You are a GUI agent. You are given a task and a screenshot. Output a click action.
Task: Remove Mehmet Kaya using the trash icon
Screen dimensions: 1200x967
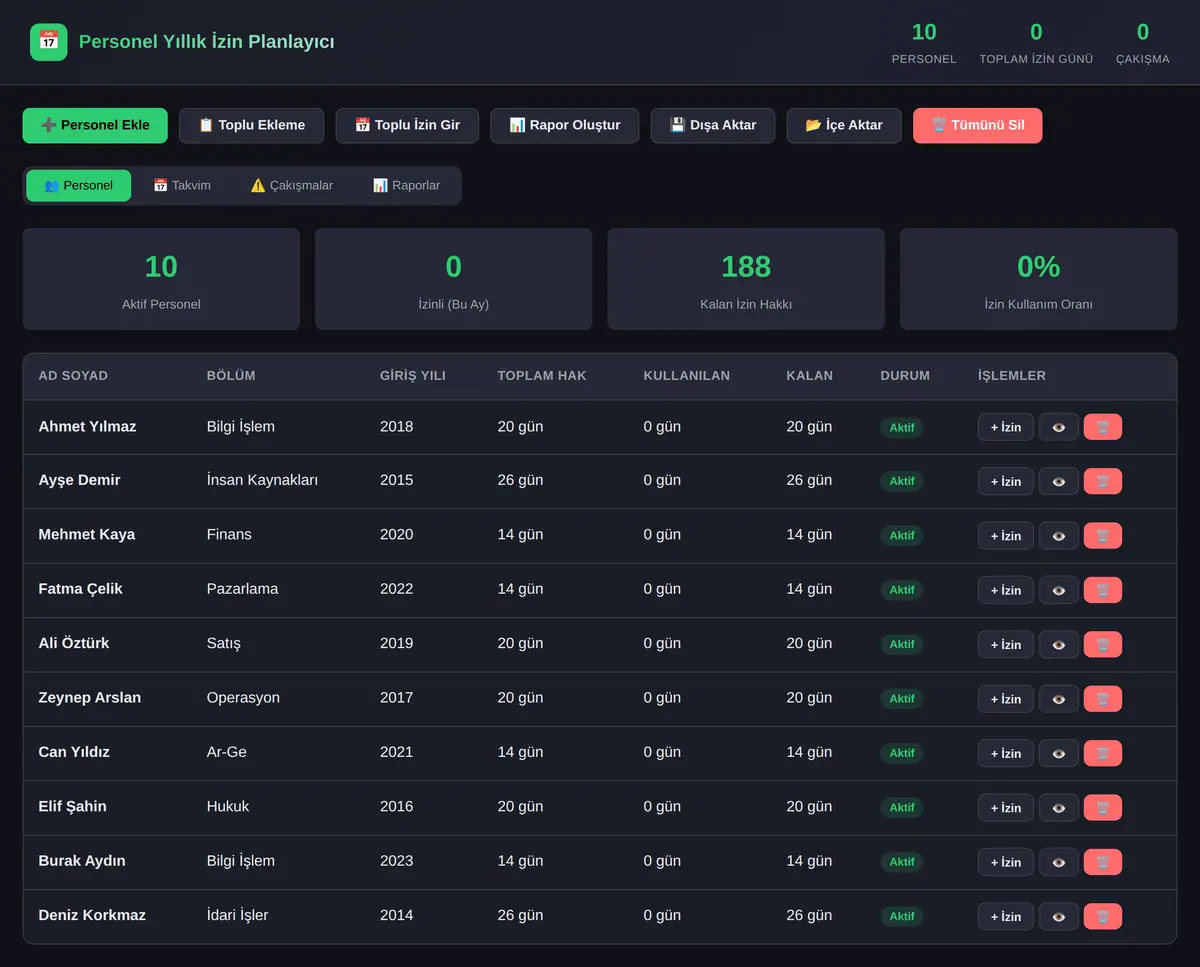[1102, 536]
